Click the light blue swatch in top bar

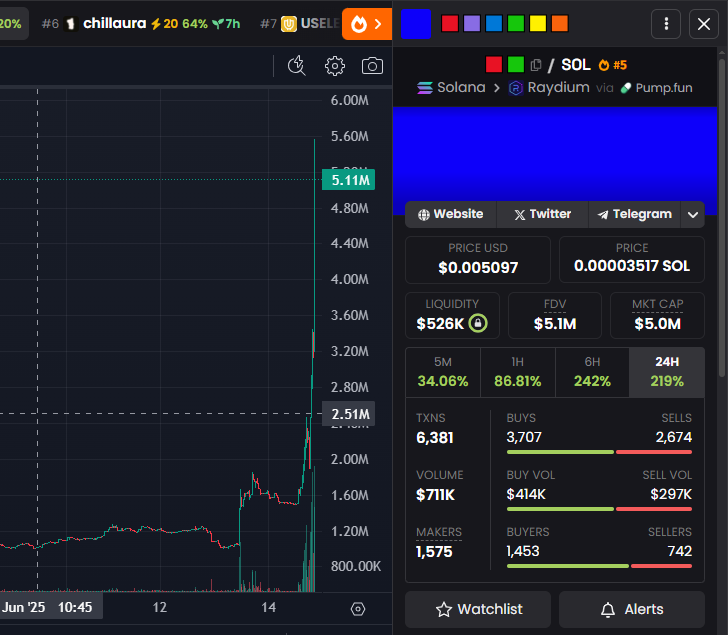pyautogui.click(x=494, y=24)
